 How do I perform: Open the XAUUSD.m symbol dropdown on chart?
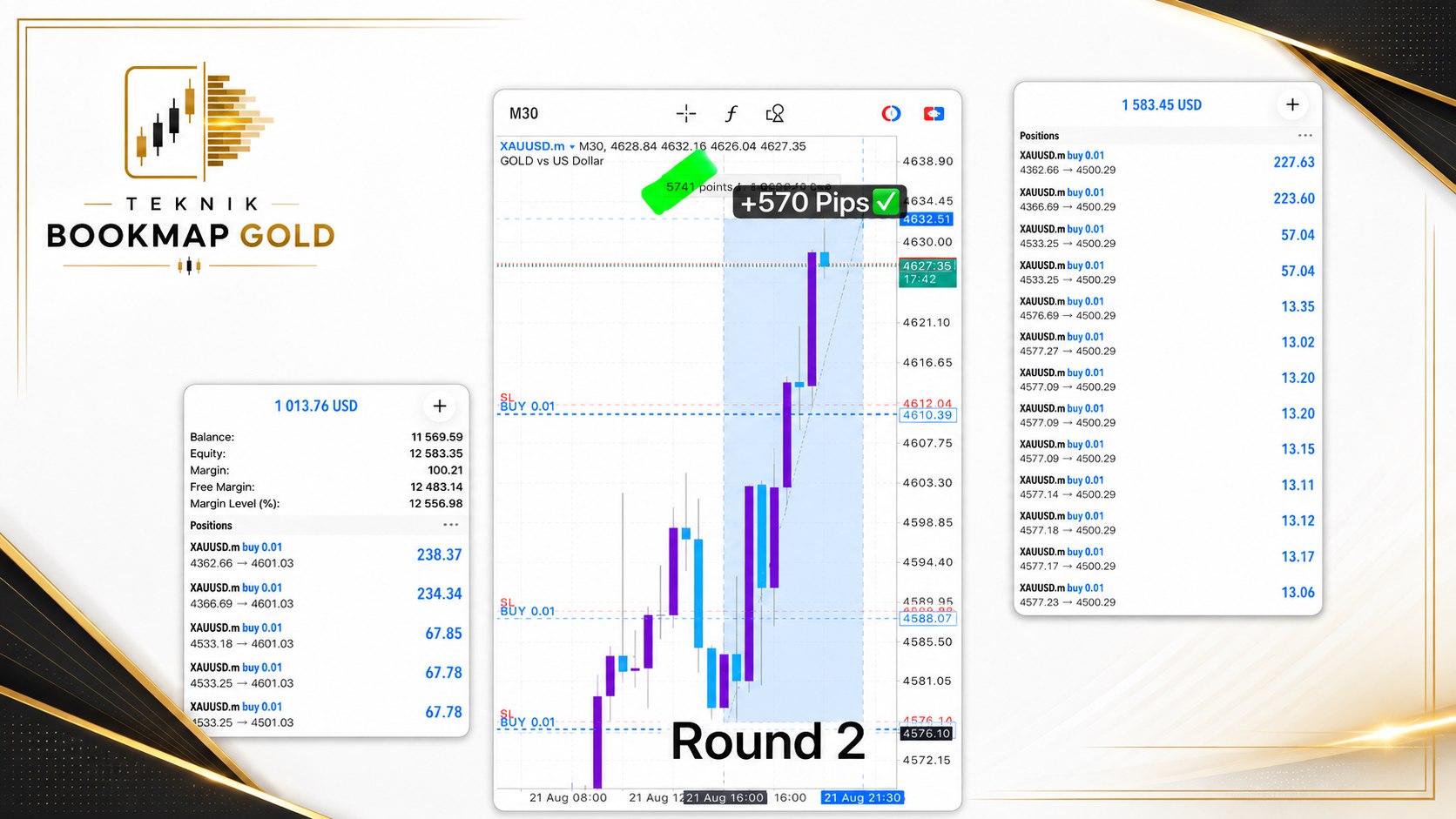(x=536, y=146)
